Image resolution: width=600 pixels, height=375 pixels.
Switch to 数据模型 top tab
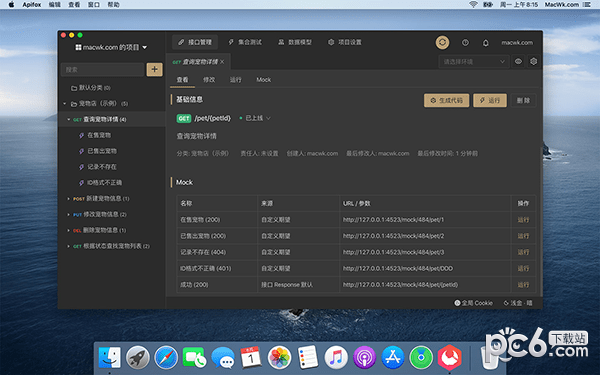(x=295, y=42)
